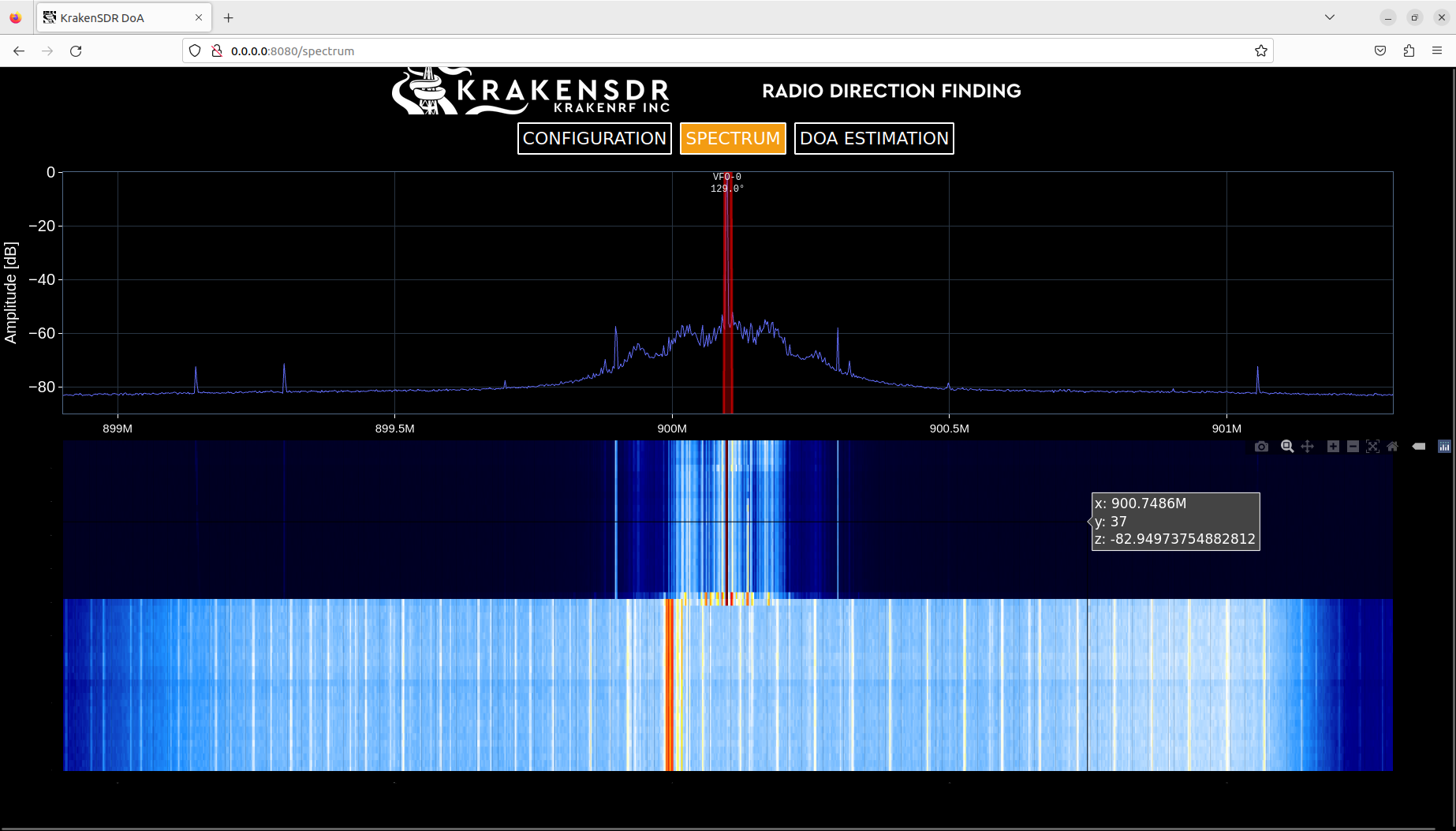Click the address bar URL field
Viewport: 1456px width, 831px height.
tap(710, 51)
